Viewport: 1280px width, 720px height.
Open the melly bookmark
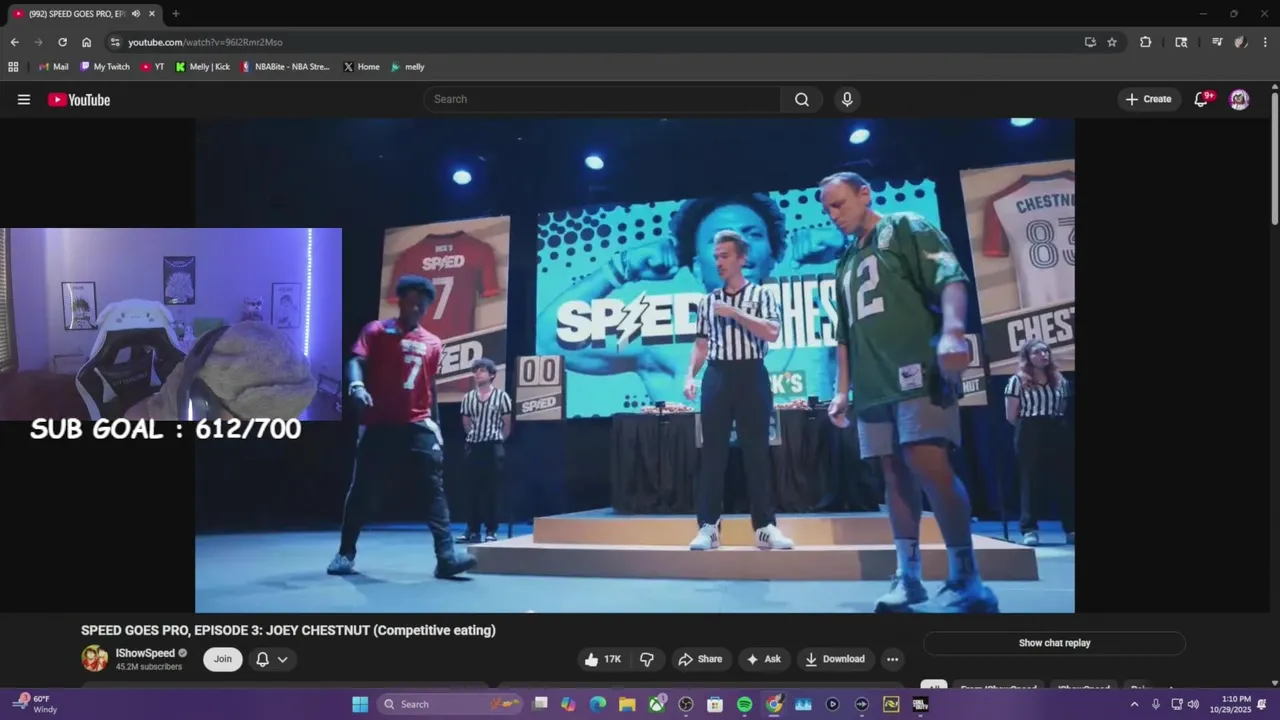[407, 67]
